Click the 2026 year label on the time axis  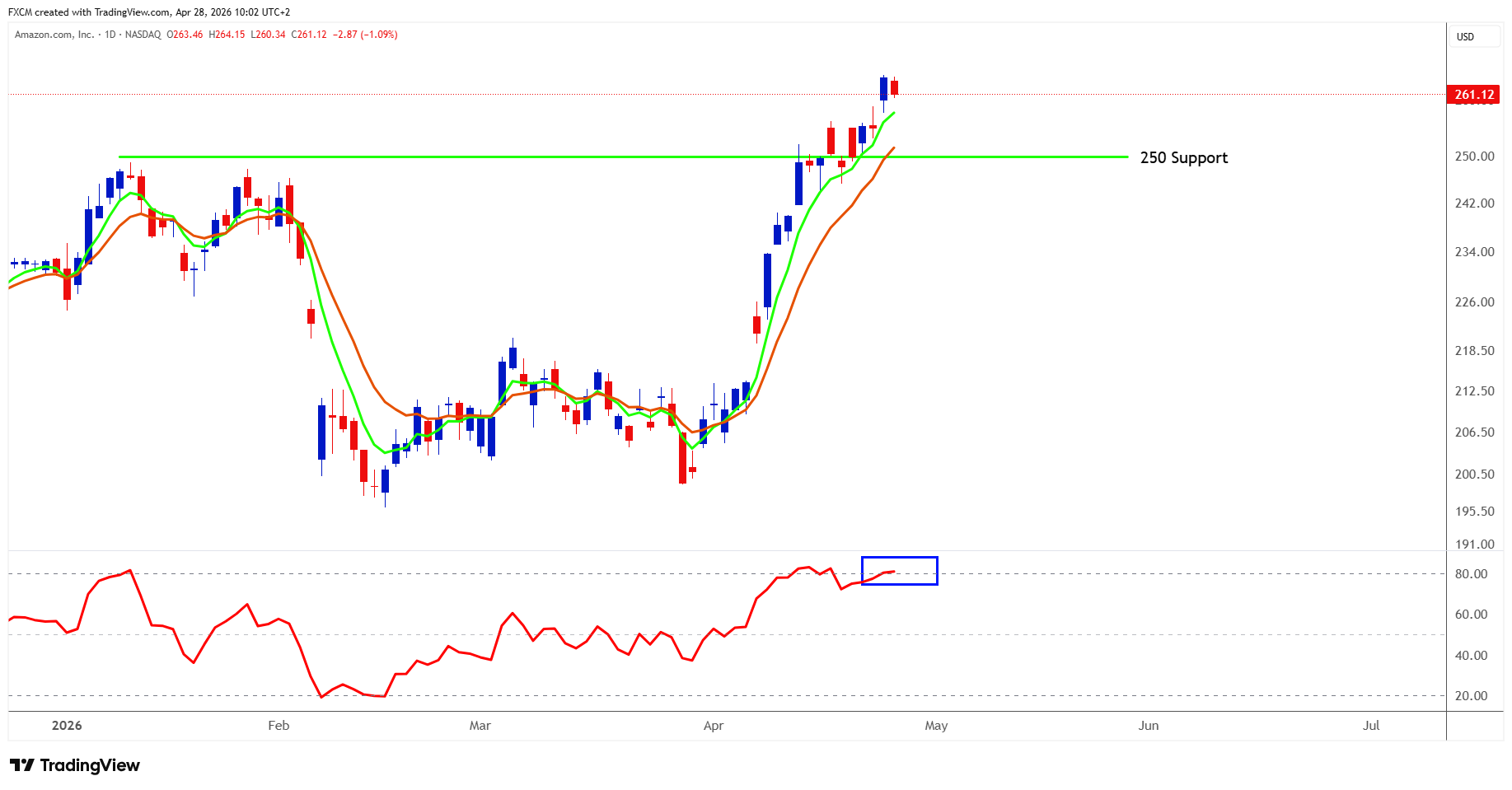pos(67,726)
